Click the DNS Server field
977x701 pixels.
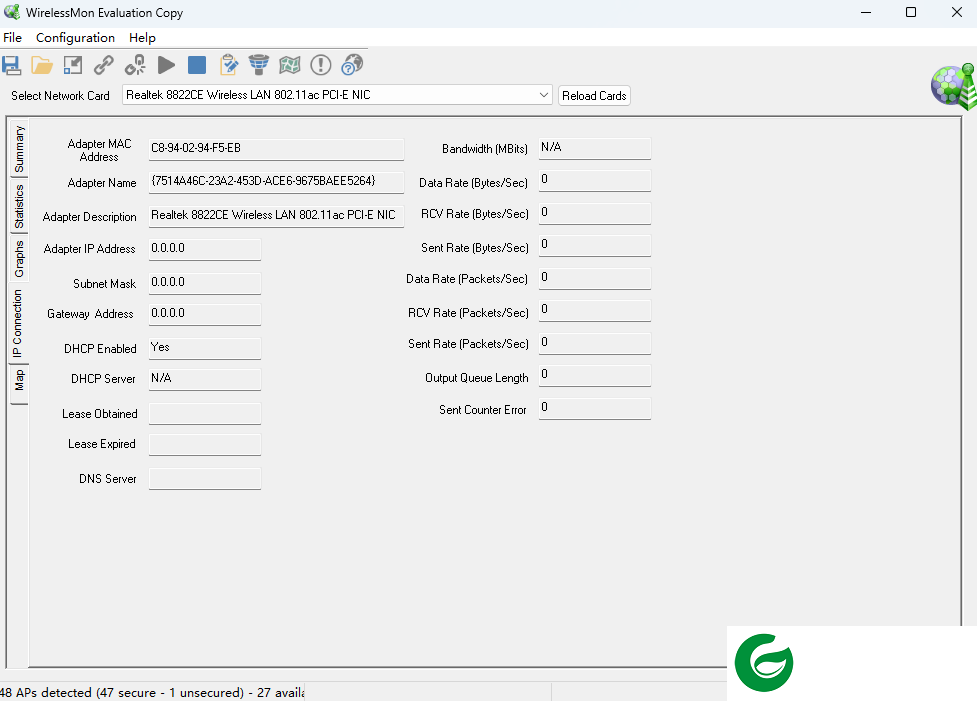click(x=204, y=479)
